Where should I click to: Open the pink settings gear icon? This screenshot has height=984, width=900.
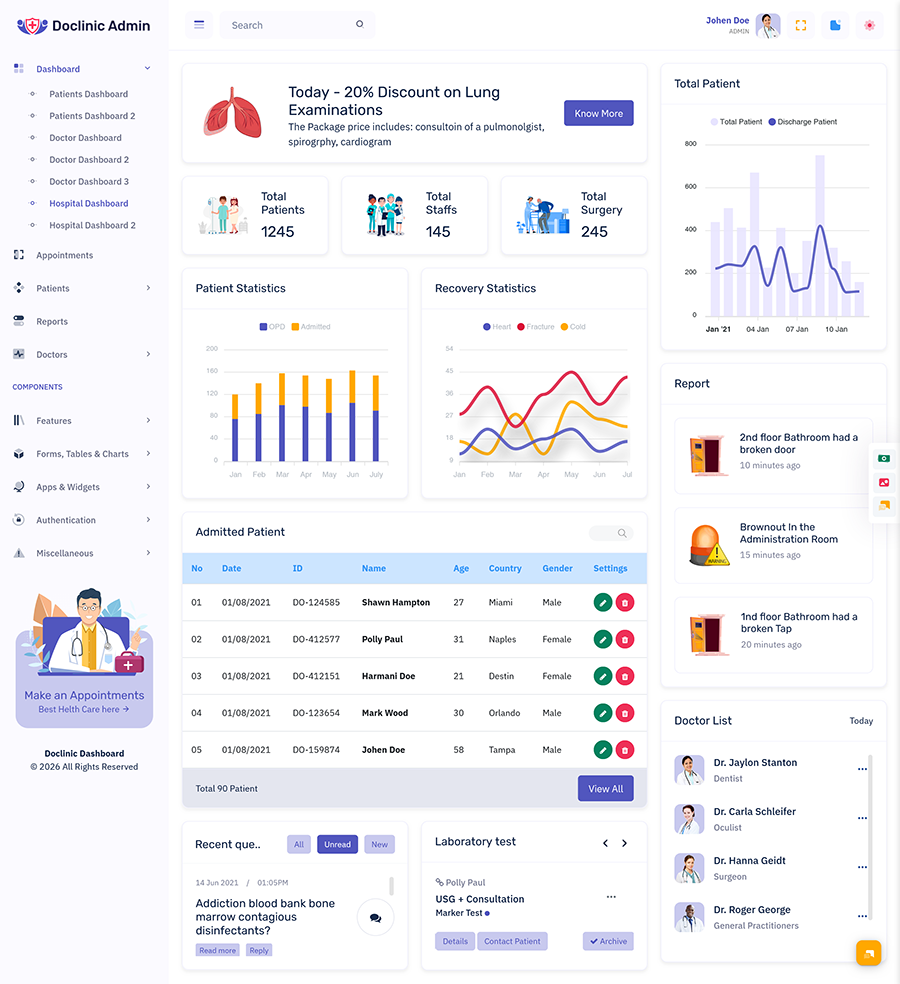[869, 25]
